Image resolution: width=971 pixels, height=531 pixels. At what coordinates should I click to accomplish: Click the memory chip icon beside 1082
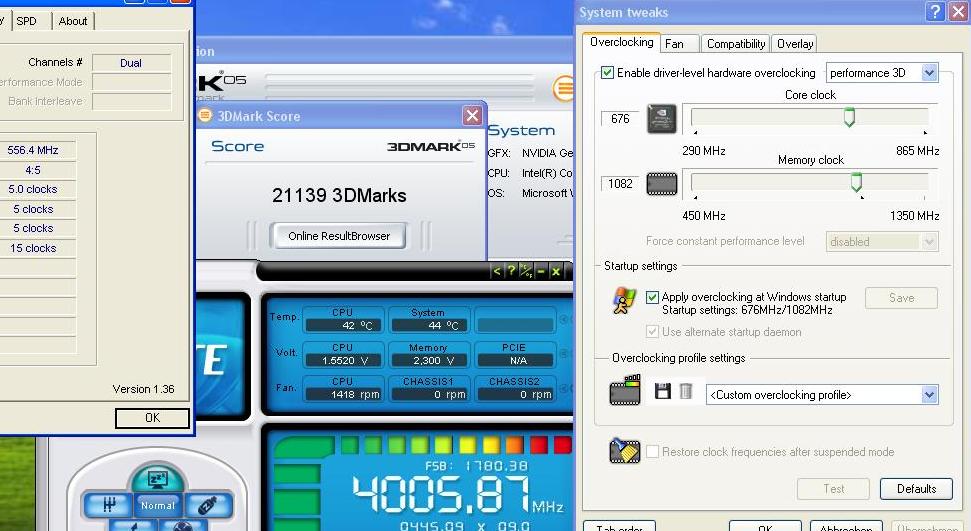(661, 184)
